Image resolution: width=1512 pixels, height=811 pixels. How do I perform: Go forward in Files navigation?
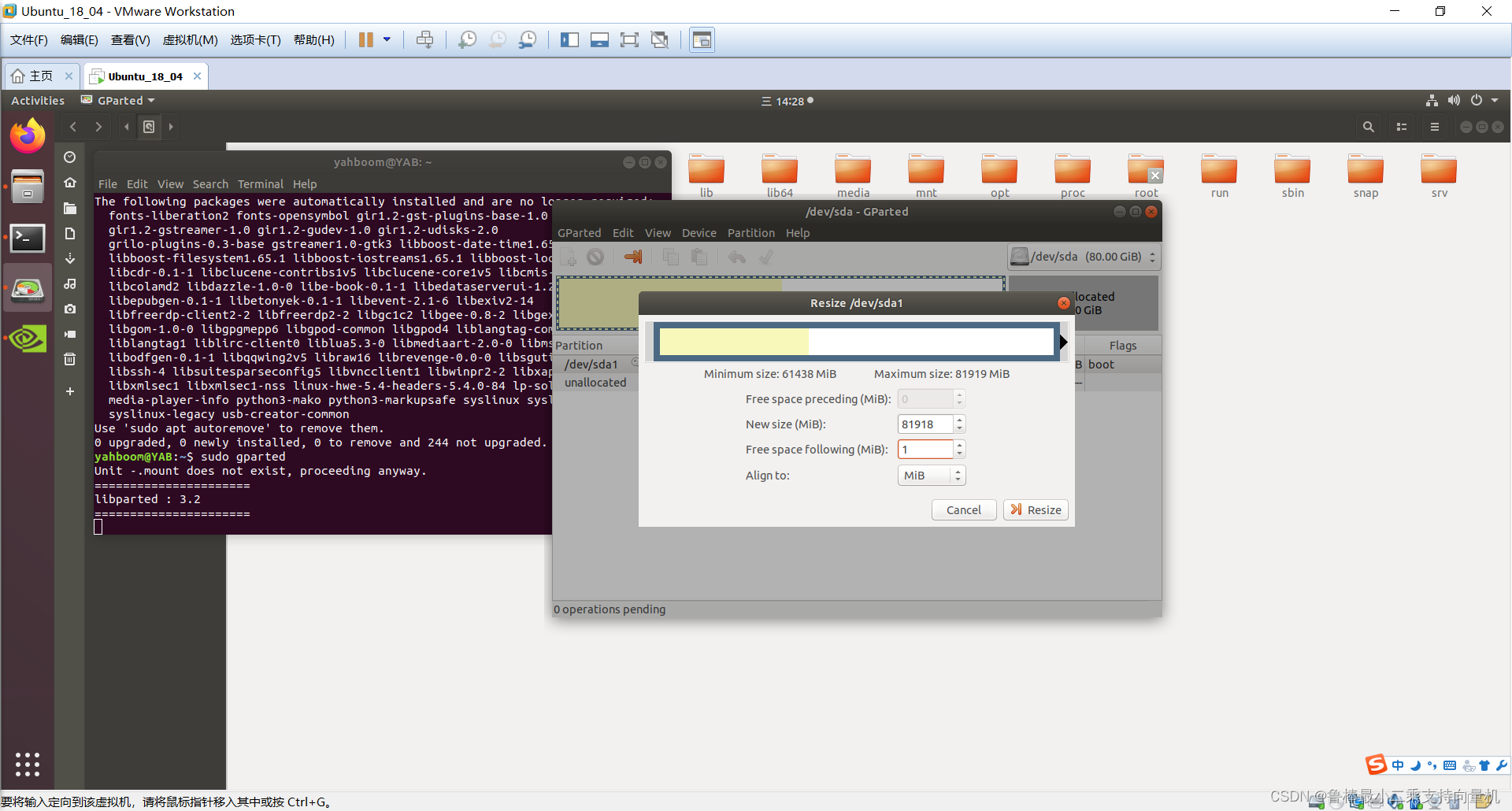[98, 127]
